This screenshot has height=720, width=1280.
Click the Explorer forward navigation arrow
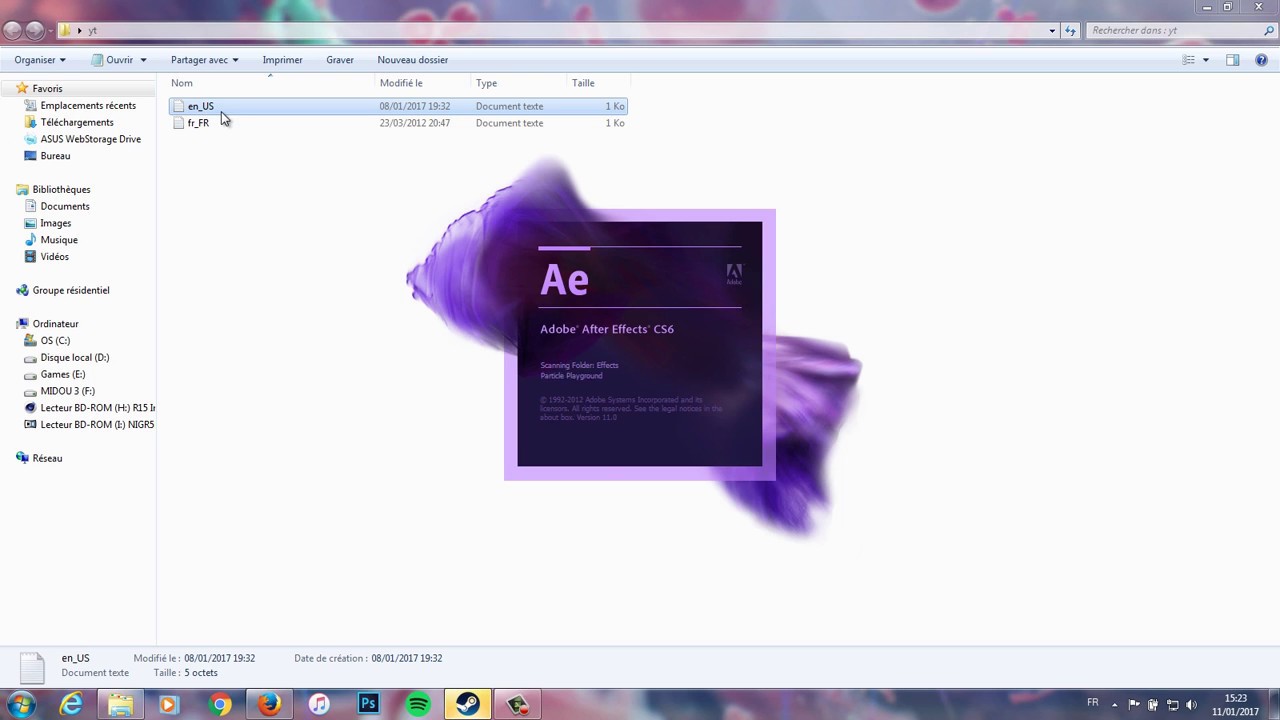tap(34, 30)
